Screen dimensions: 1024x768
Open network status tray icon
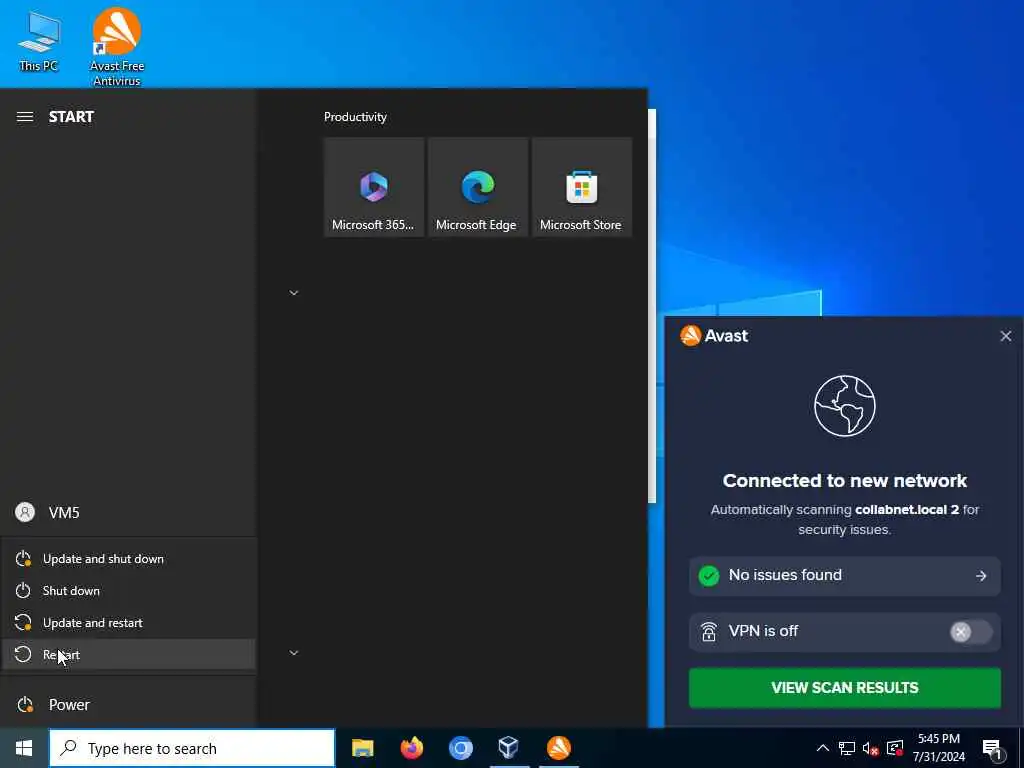click(x=847, y=748)
